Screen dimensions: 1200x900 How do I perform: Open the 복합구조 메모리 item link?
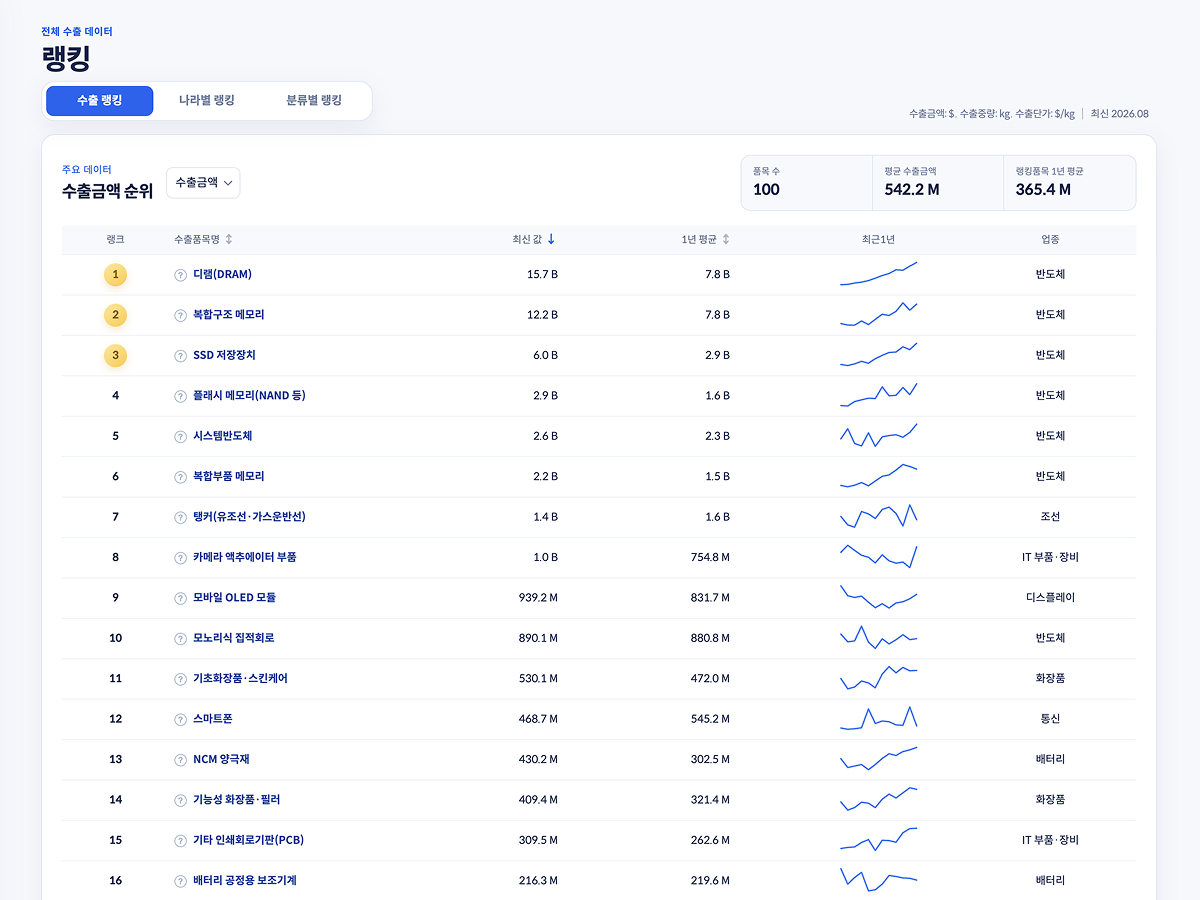tap(229, 315)
